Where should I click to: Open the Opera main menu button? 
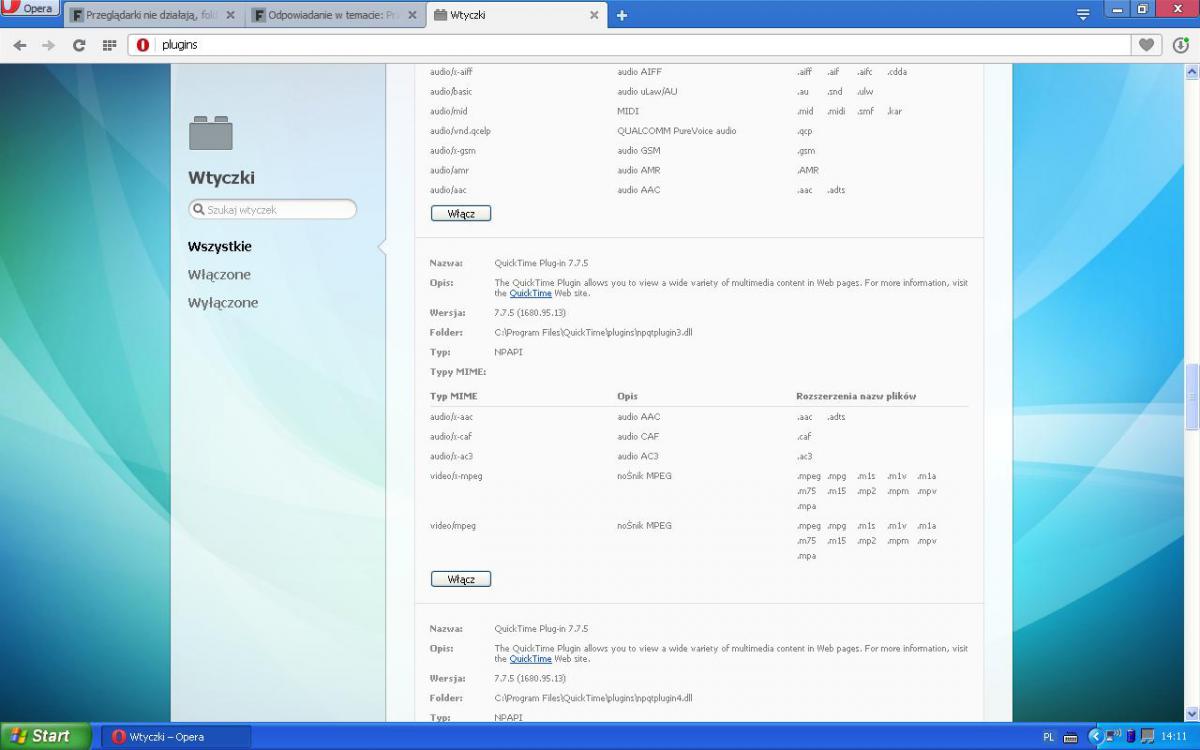pos(28,9)
